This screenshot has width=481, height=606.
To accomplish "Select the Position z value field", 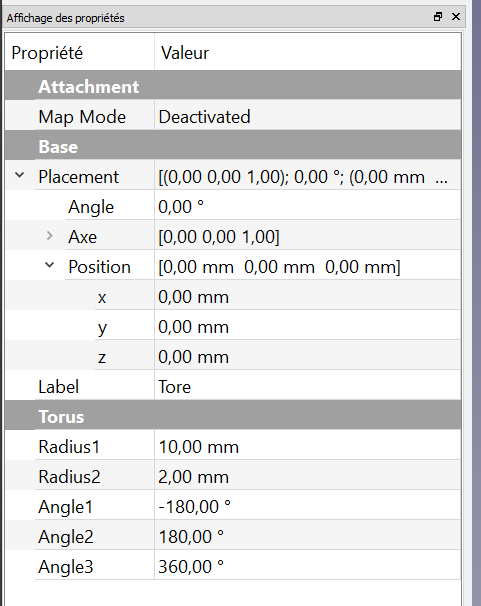I will [x=308, y=357].
